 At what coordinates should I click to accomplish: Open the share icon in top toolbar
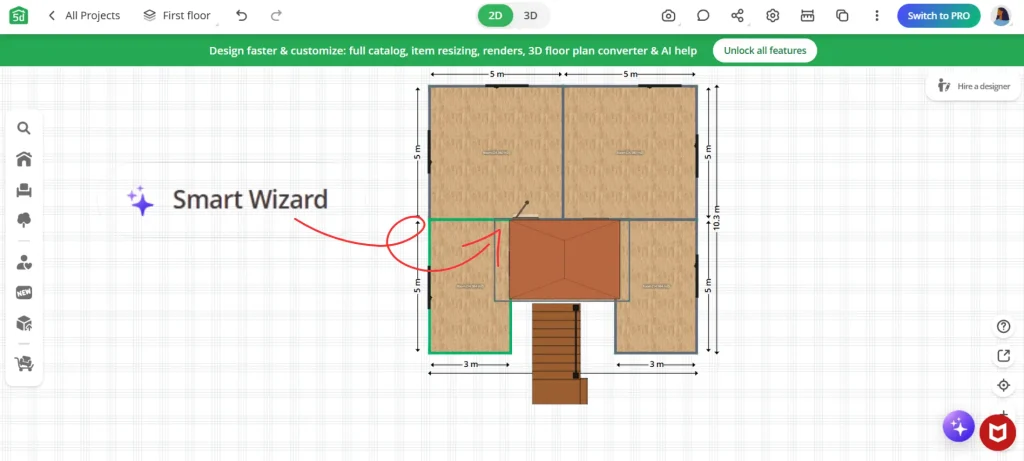coord(738,16)
